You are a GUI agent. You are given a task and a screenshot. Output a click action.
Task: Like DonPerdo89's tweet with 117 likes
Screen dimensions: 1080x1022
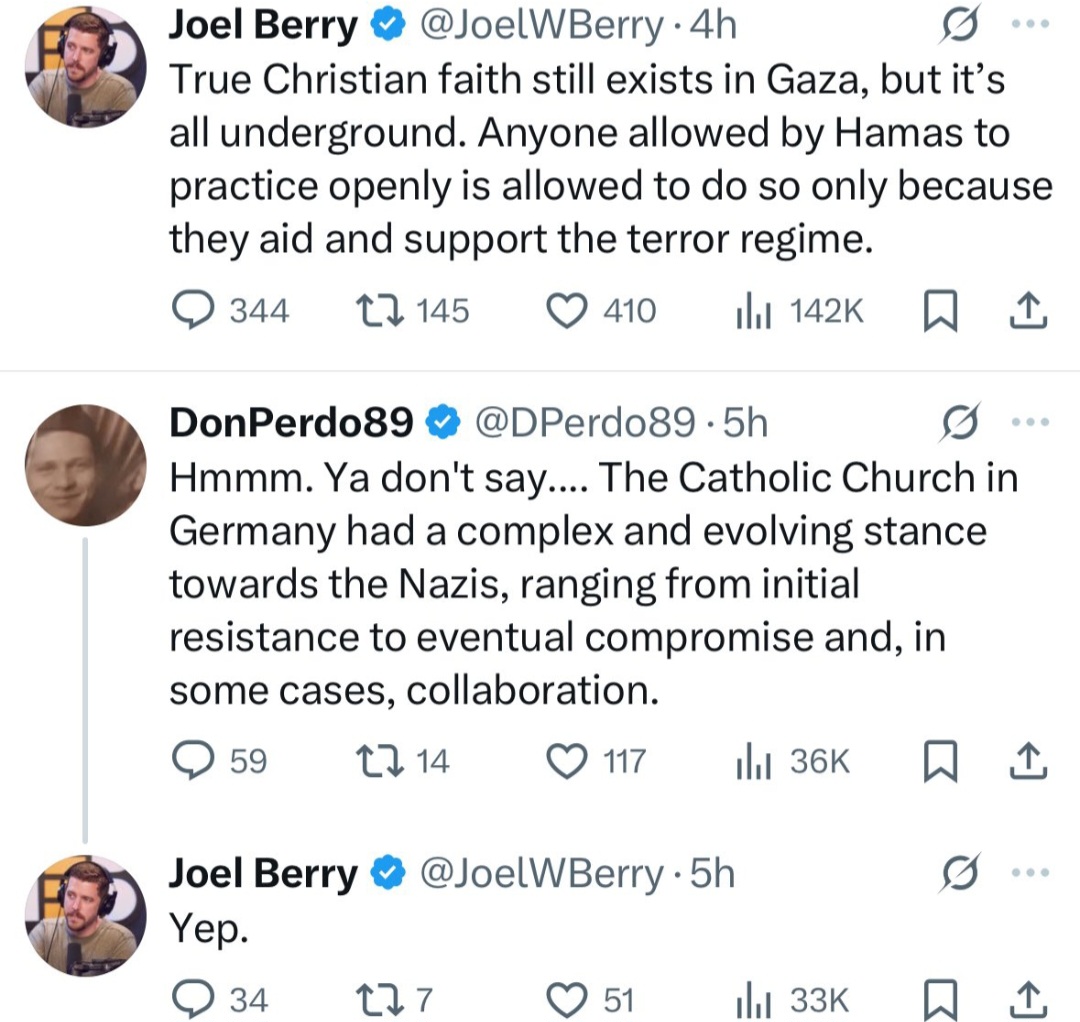point(596,761)
